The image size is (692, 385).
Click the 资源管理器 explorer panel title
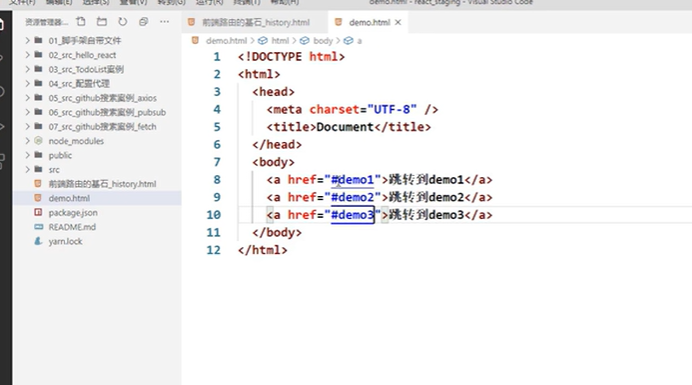point(46,22)
